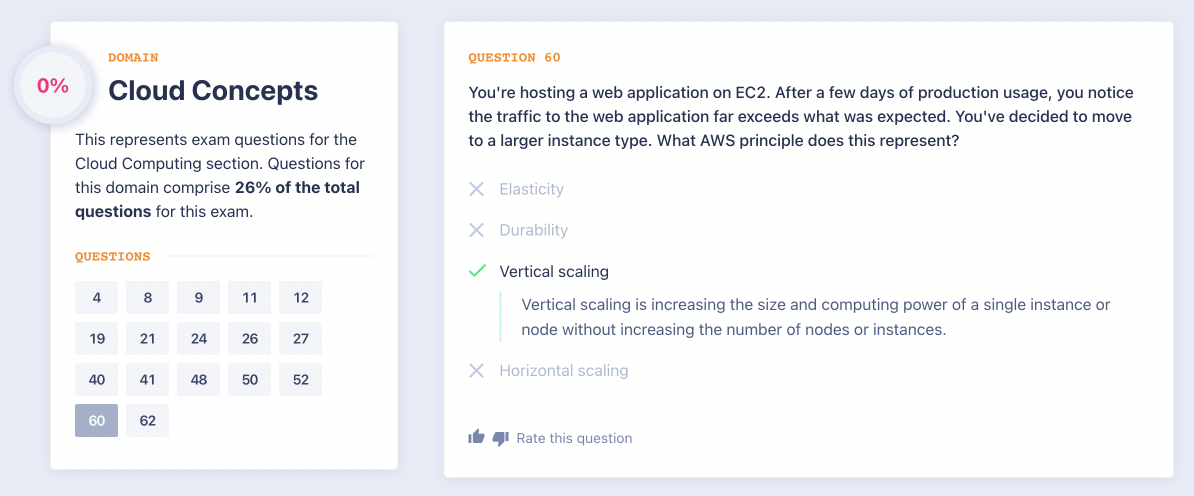The height and width of the screenshot is (496, 1194).
Task: Go to question 4
Action: tap(97, 297)
